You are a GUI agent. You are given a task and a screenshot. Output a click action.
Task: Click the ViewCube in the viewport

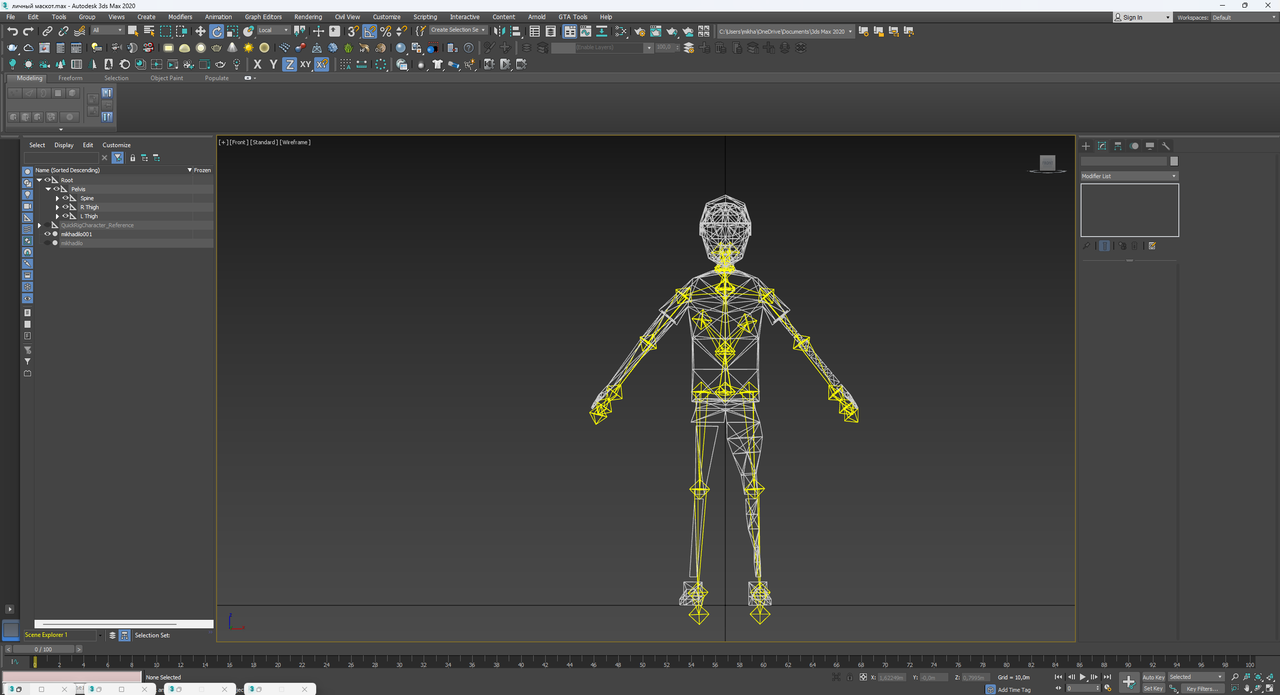pos(1047,163)
